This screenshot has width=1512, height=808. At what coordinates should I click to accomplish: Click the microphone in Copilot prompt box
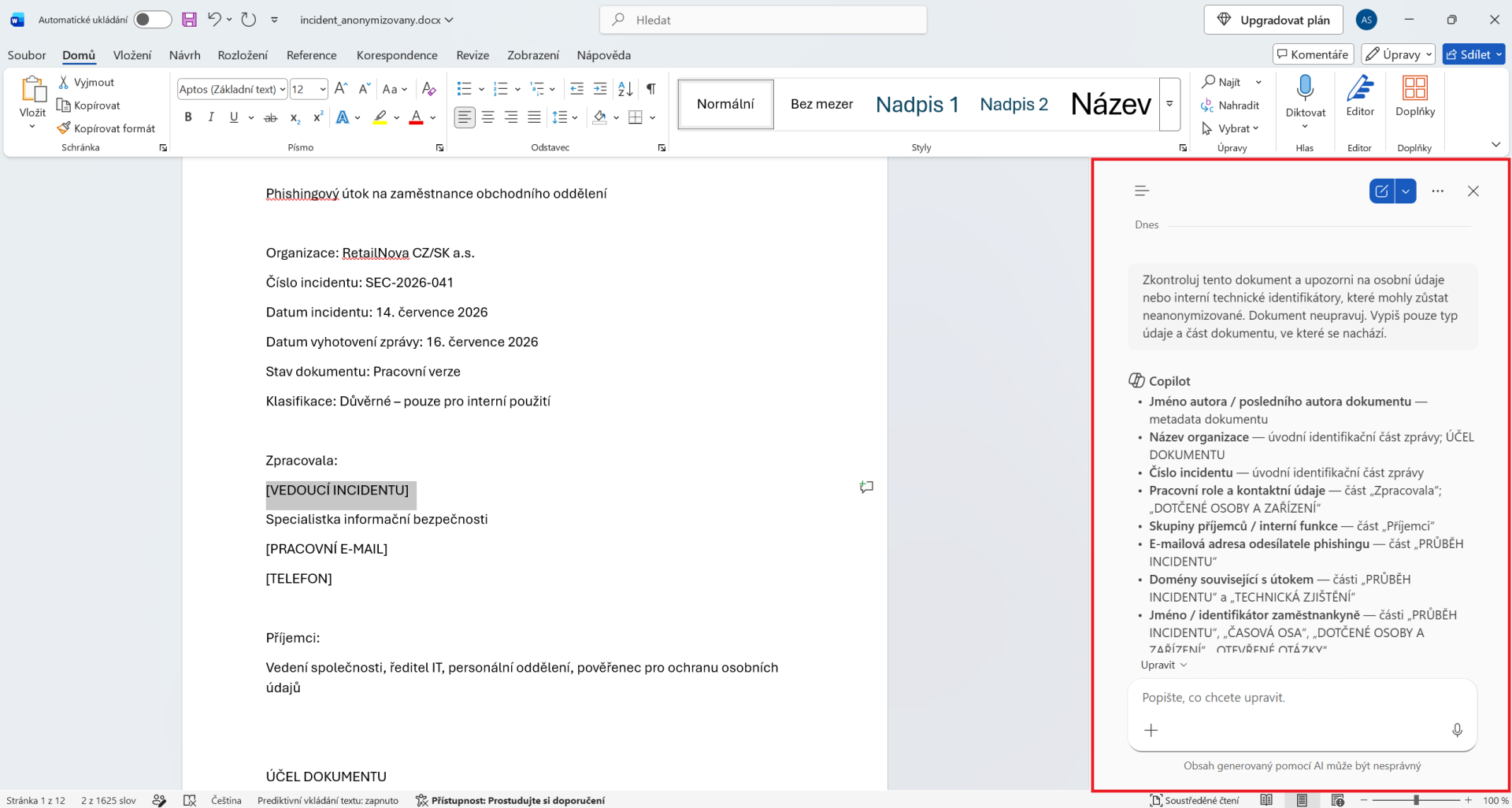point(1457,730)
